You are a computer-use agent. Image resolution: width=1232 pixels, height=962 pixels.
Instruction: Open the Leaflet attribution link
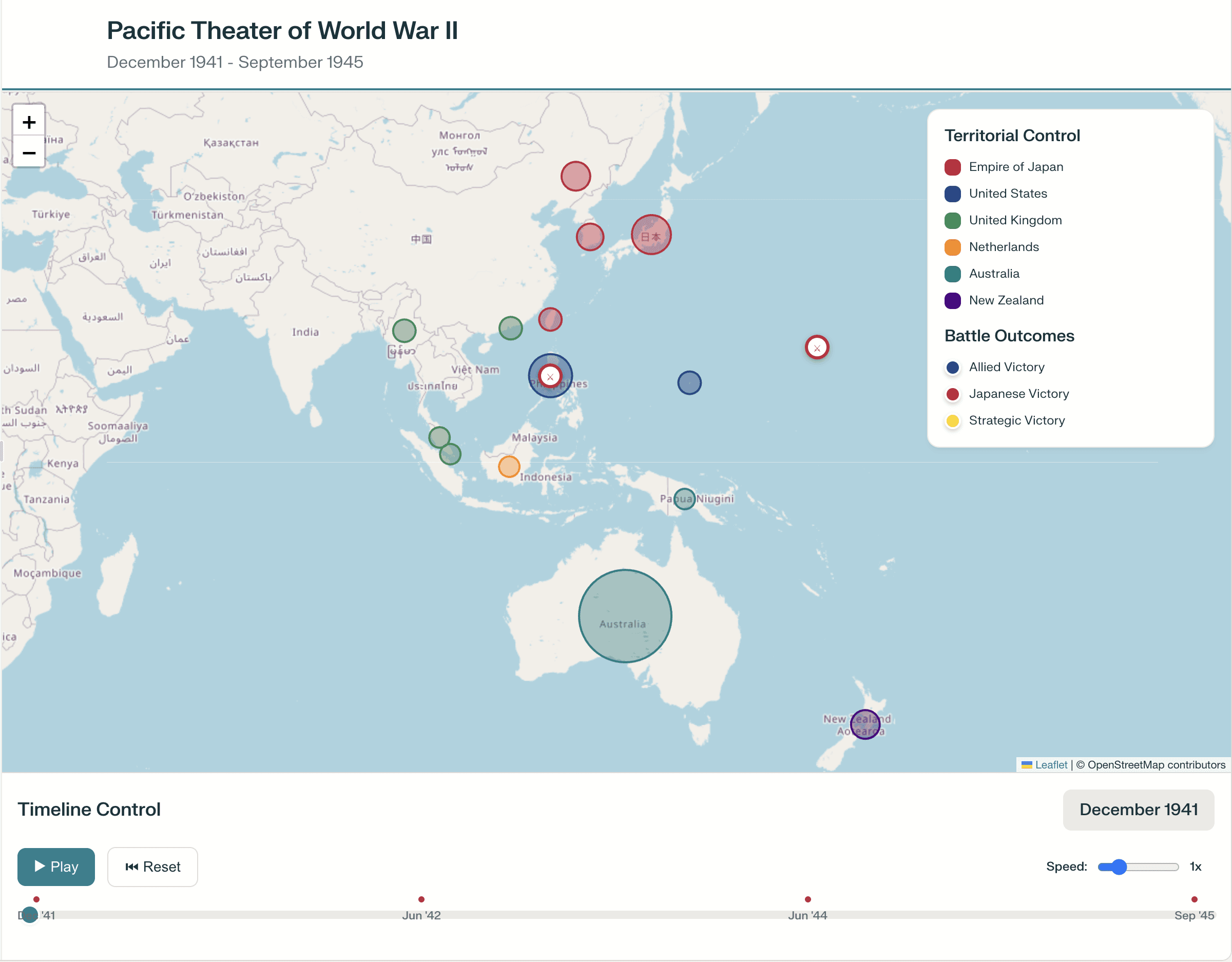click(1050, 764)
